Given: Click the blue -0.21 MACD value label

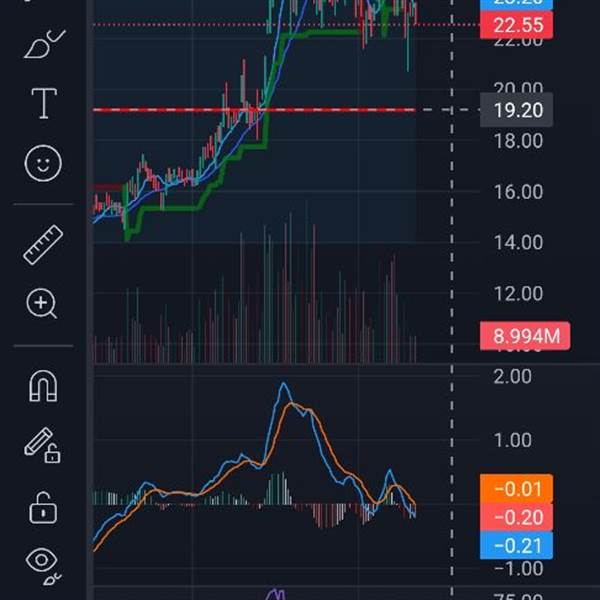Looking at the screenshot, I should click(x=516, y=545).
